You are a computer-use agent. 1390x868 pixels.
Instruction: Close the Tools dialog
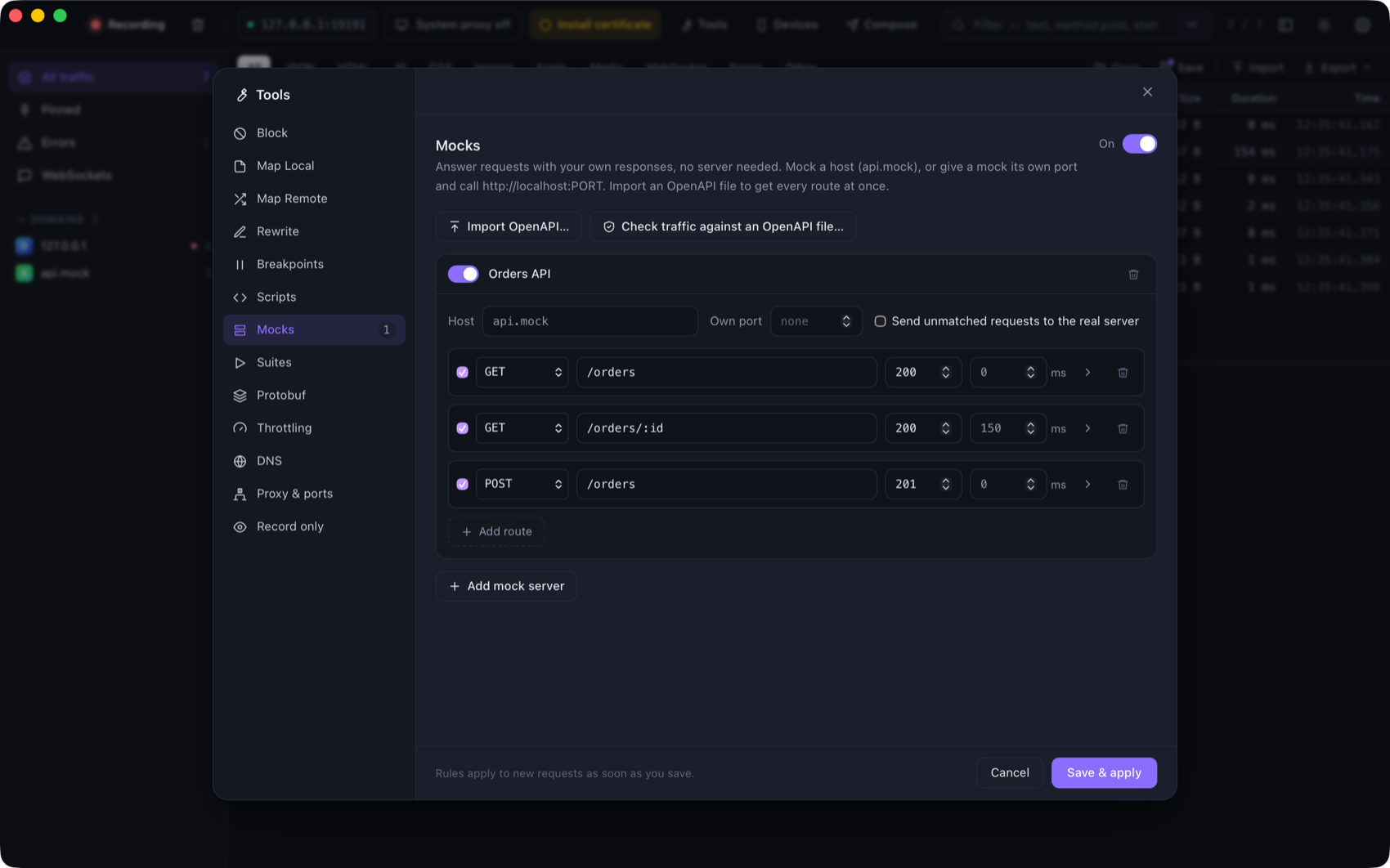[1147, 92]
